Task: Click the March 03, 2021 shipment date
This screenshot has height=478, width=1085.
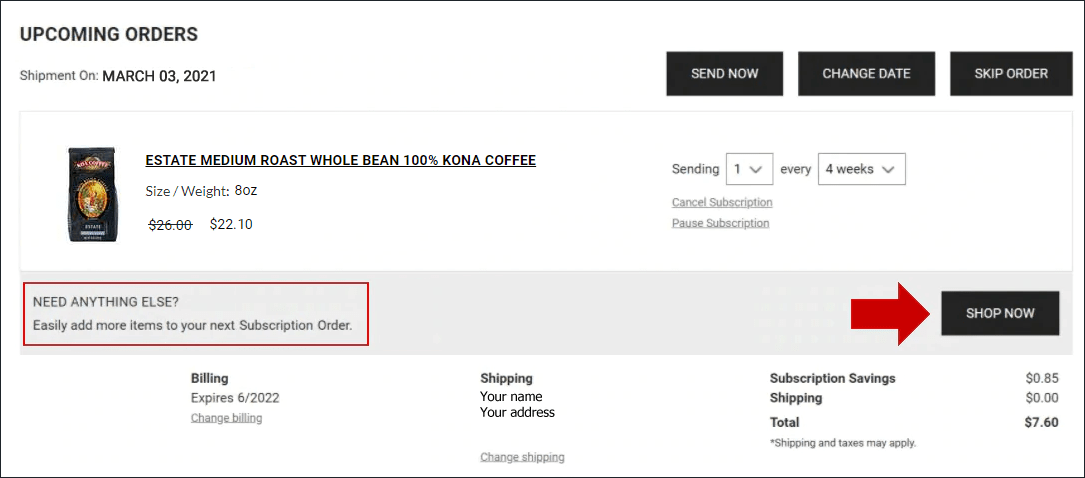Action: pos(159,76)
